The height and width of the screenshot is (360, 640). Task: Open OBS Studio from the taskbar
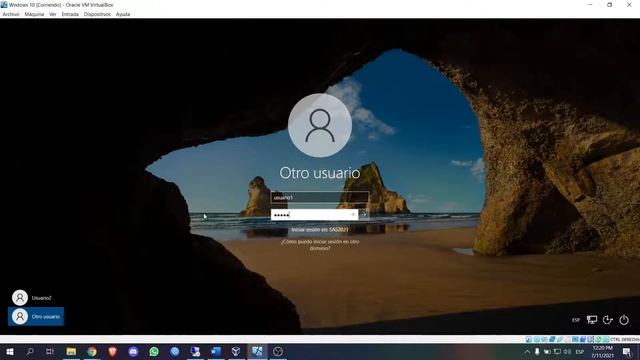(278, 351)
